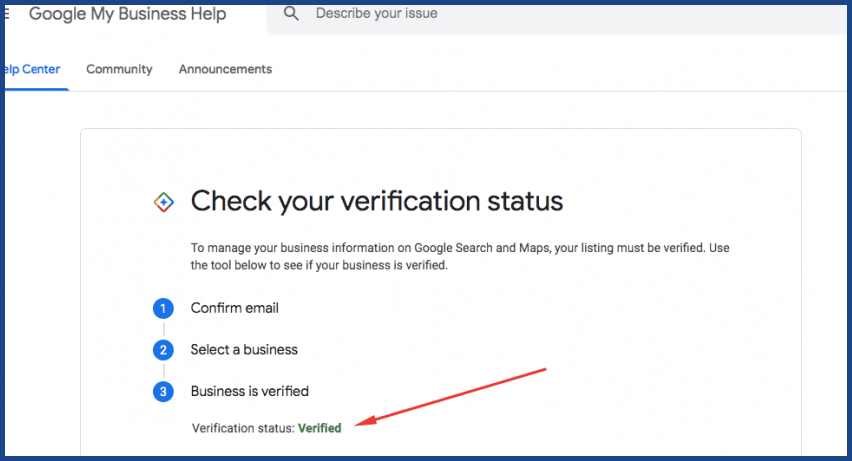This screenshot has height=461, width=852.
Task: Click the magnifier search icon
Action: 291,14
